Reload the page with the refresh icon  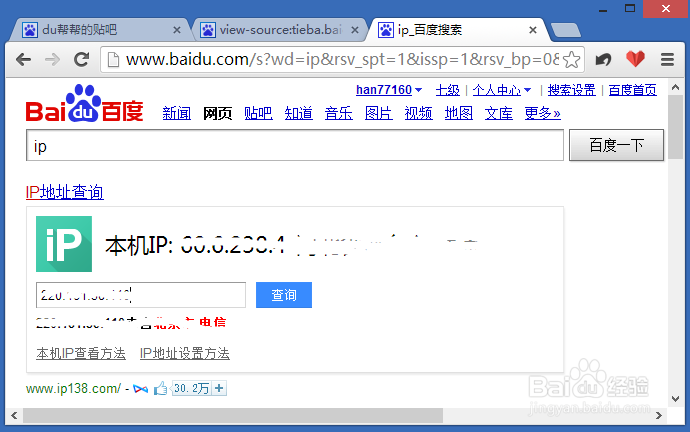(x=81, y=59)
